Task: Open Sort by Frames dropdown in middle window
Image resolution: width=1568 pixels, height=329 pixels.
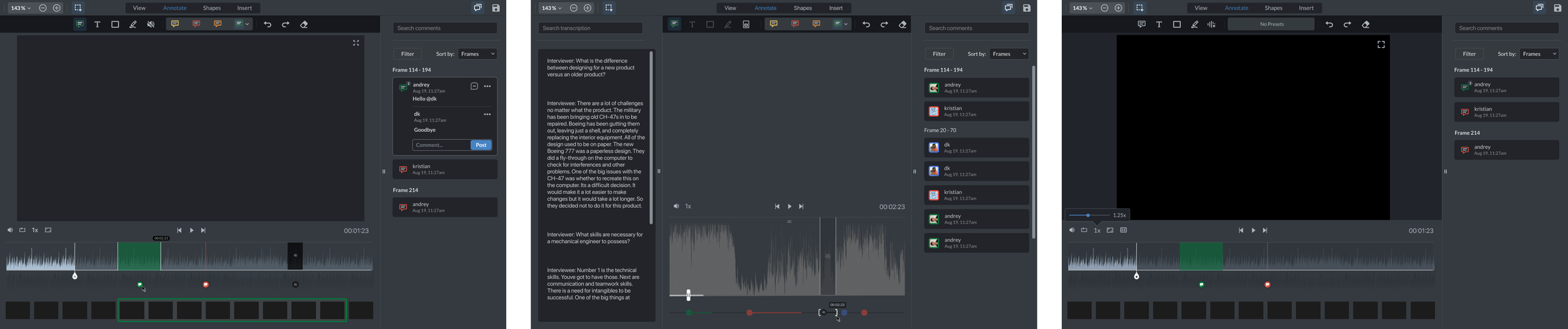Action: tap(1009, 54)
